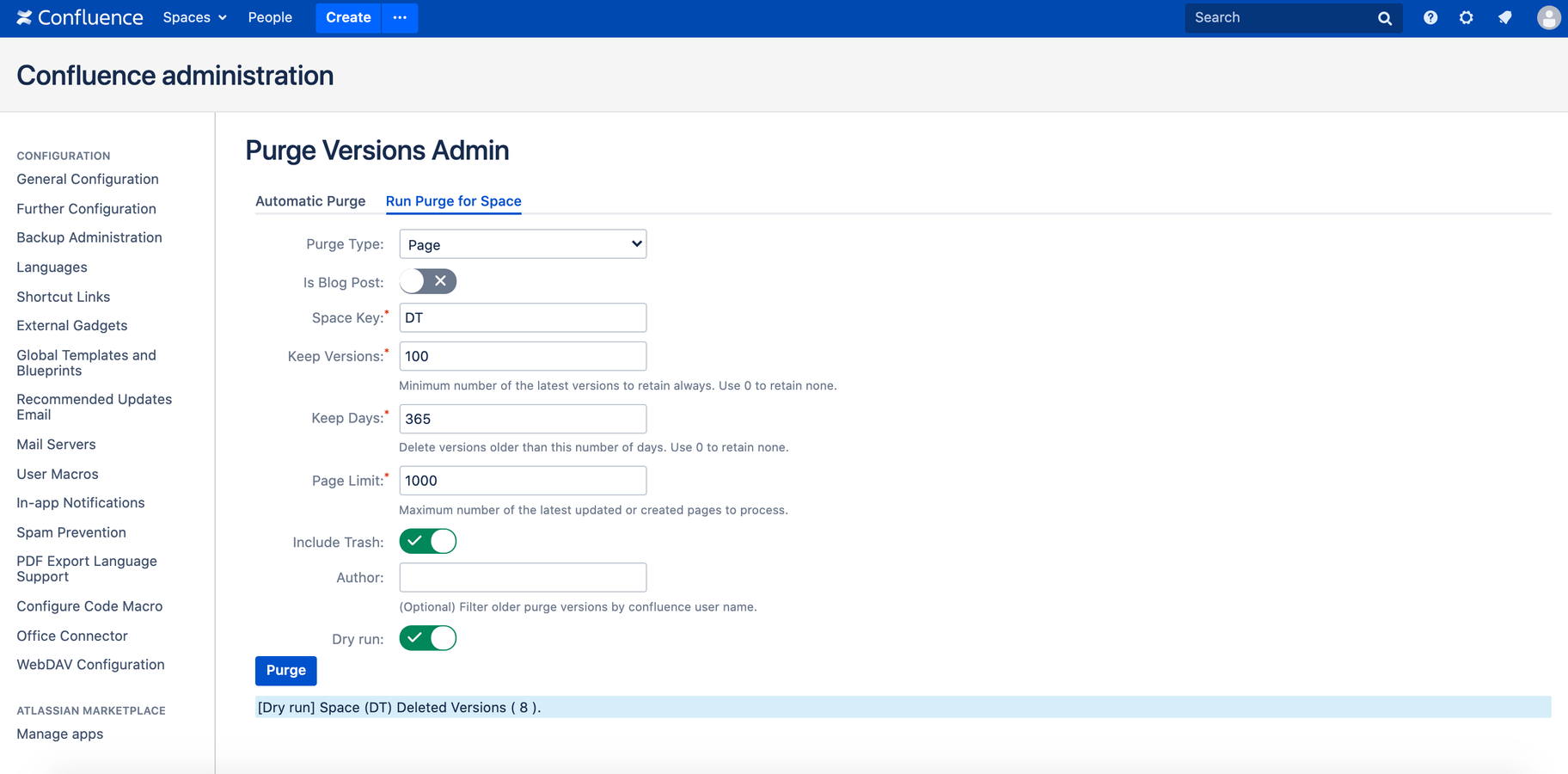The height and width of the screenshot is (774, 1568).
Task: Click the Confluence logo
Action: pyautogui.click(x=80, y=17)
